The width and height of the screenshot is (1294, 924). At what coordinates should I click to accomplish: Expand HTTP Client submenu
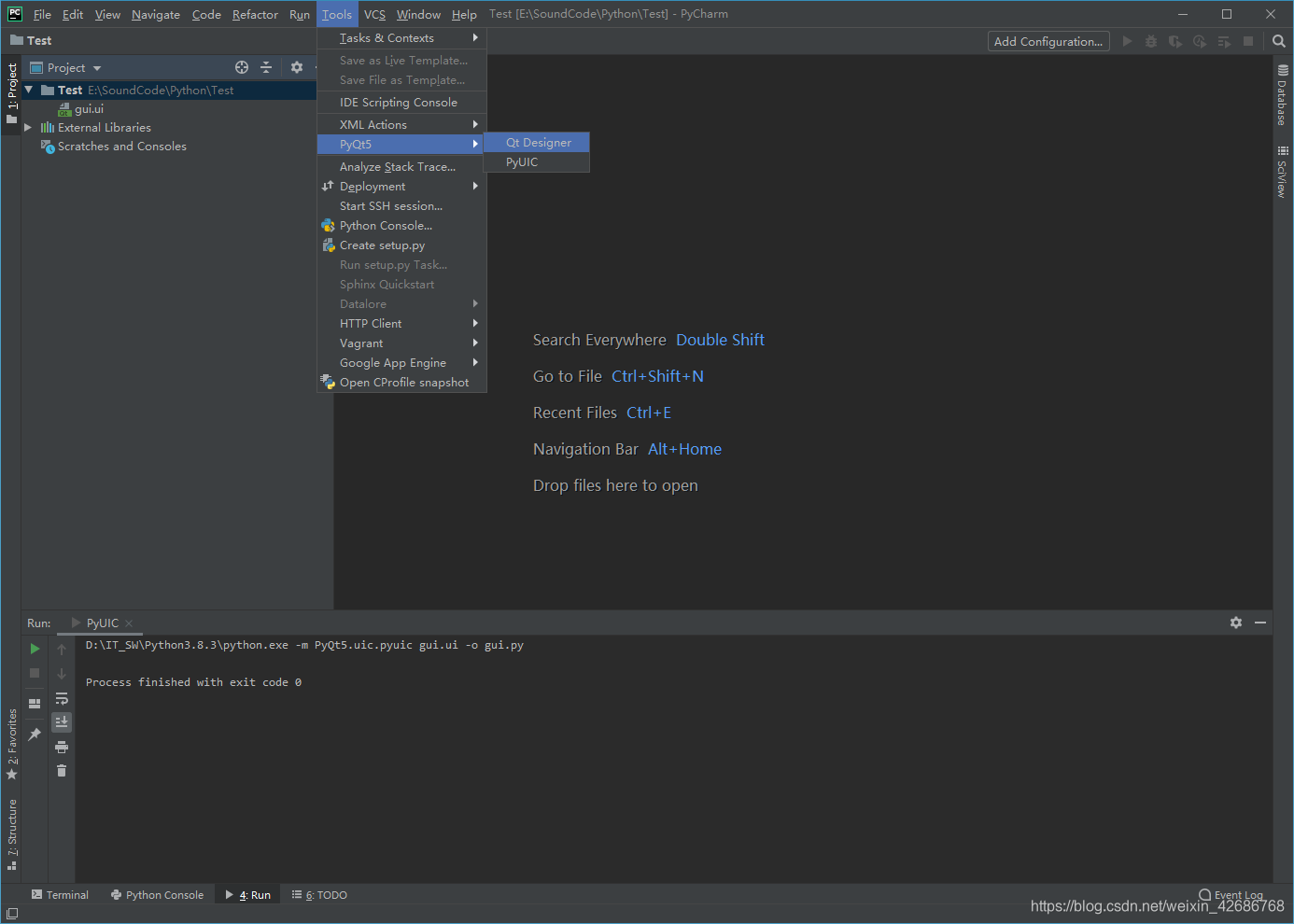point(401,324)
